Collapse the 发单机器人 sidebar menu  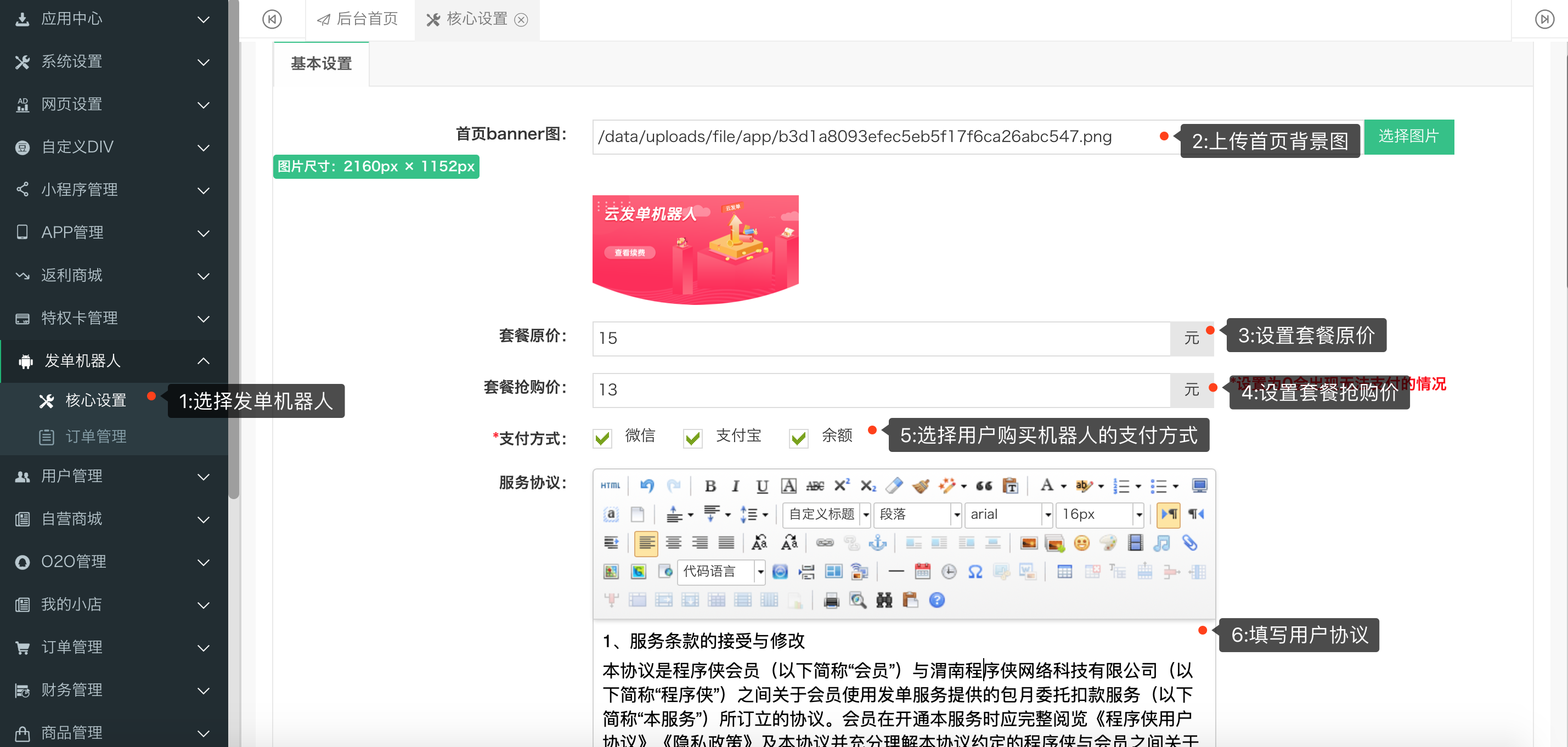114,361
